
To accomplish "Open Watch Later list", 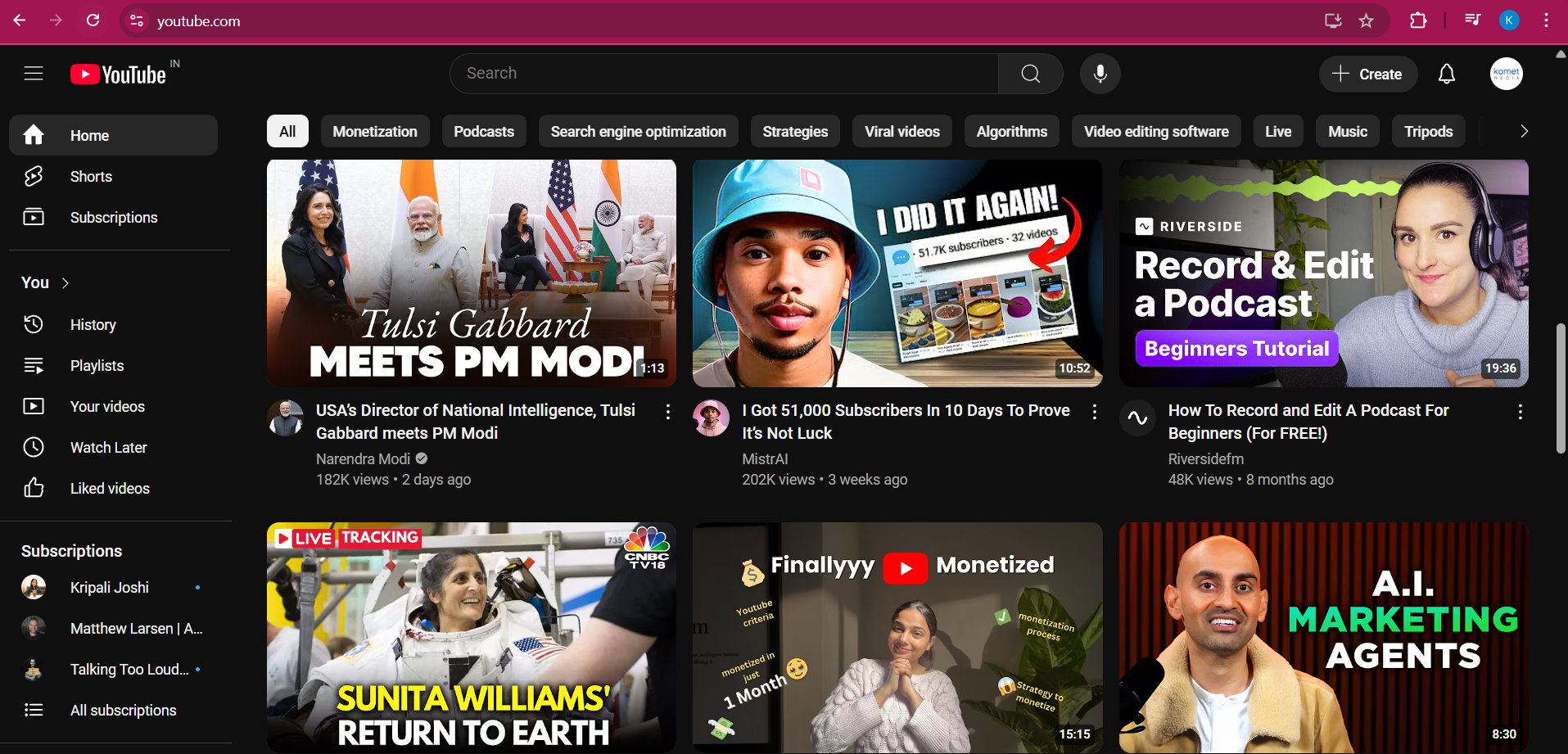I will (x=113, y=447).
